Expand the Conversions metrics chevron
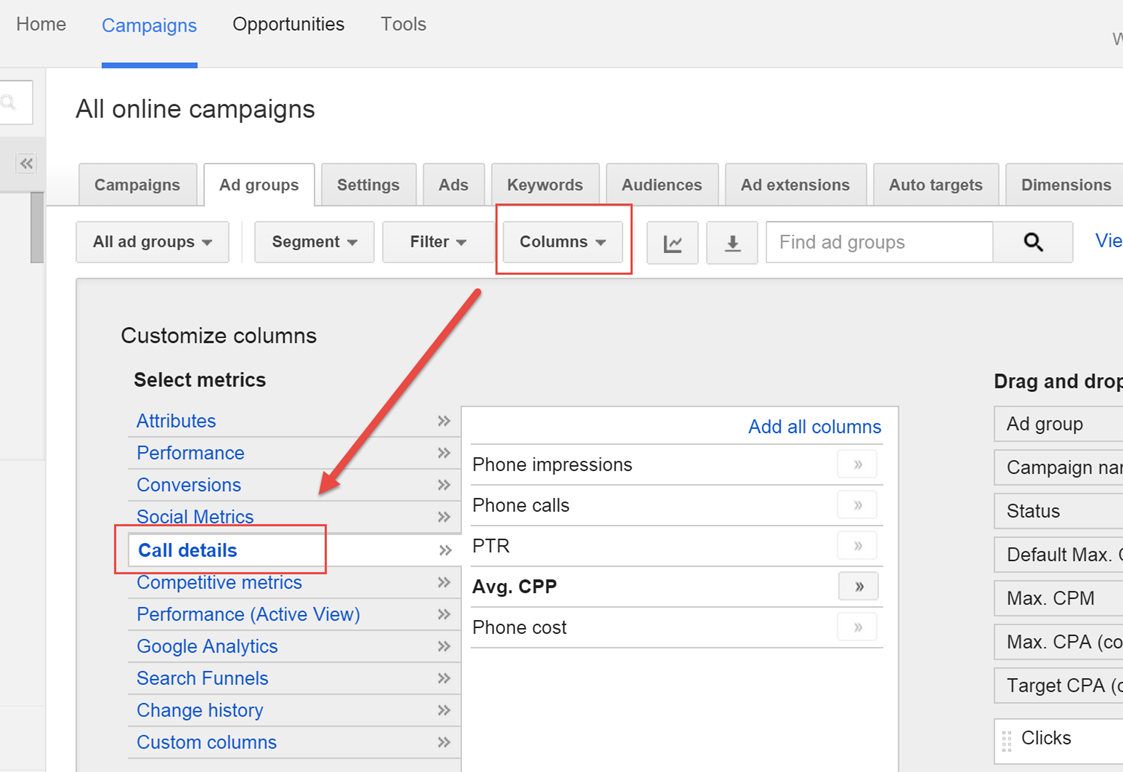This screenshot has height=772, width=1123. (x=444, y=485)
